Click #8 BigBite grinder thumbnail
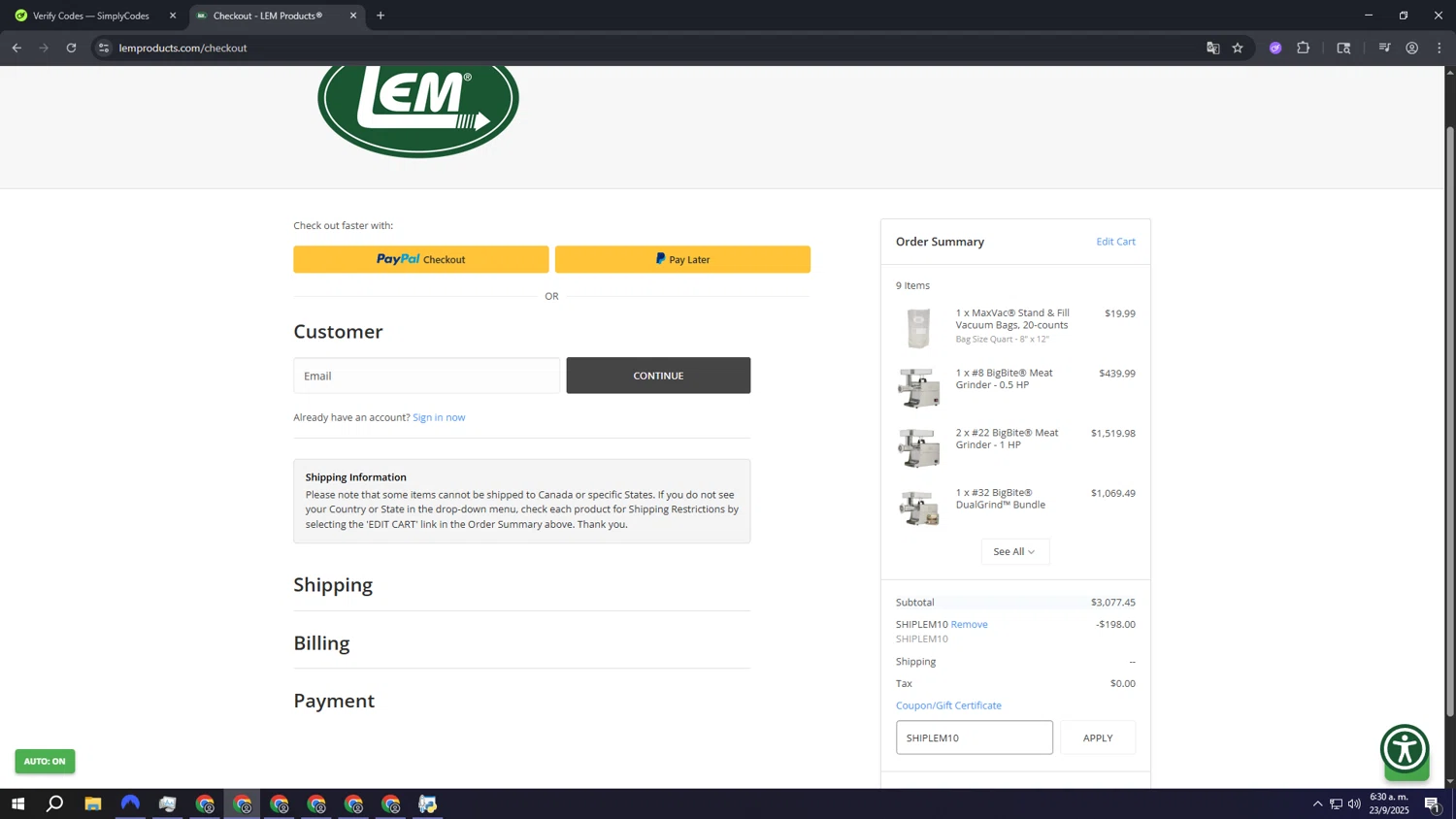Screen dimensions: 1456x819 pyautogui.click(x=918, y=388)
